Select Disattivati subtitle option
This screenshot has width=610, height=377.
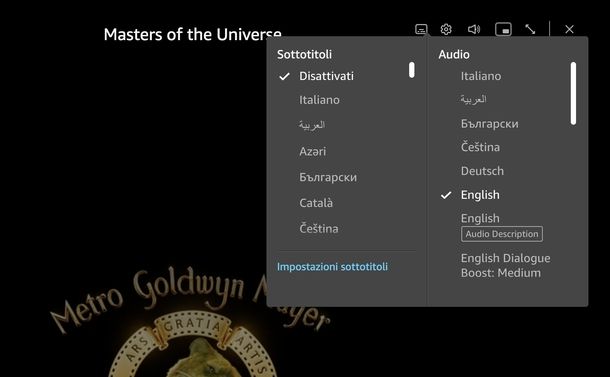(326, 76)
